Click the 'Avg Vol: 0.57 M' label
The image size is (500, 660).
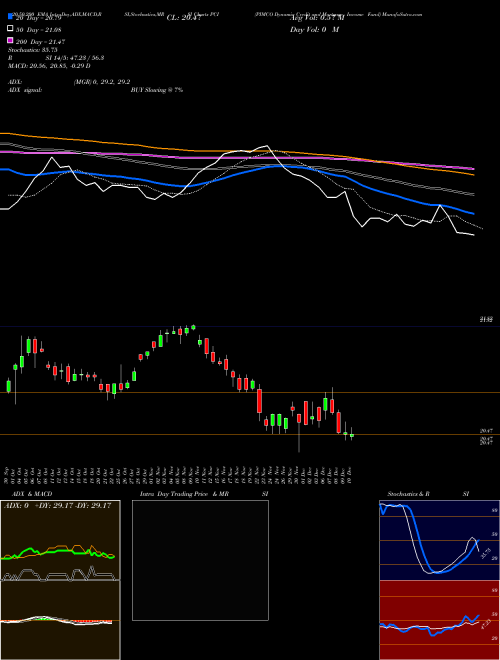[x=317, y=18]
